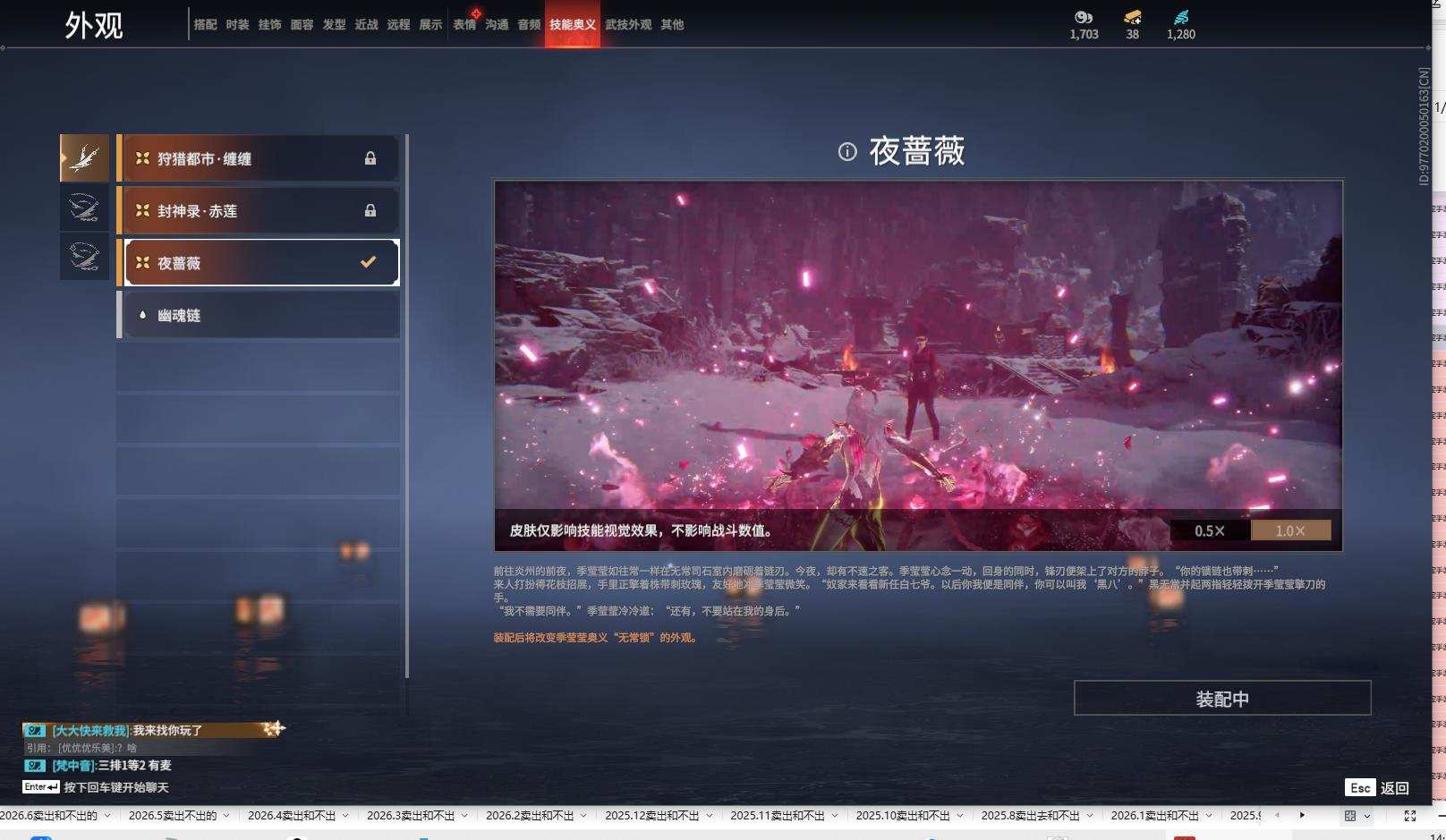Click the rarity icon on 夜蔷薇 row
The height and width of the screenshot is (840, 1446).
[x=142, y=262]
